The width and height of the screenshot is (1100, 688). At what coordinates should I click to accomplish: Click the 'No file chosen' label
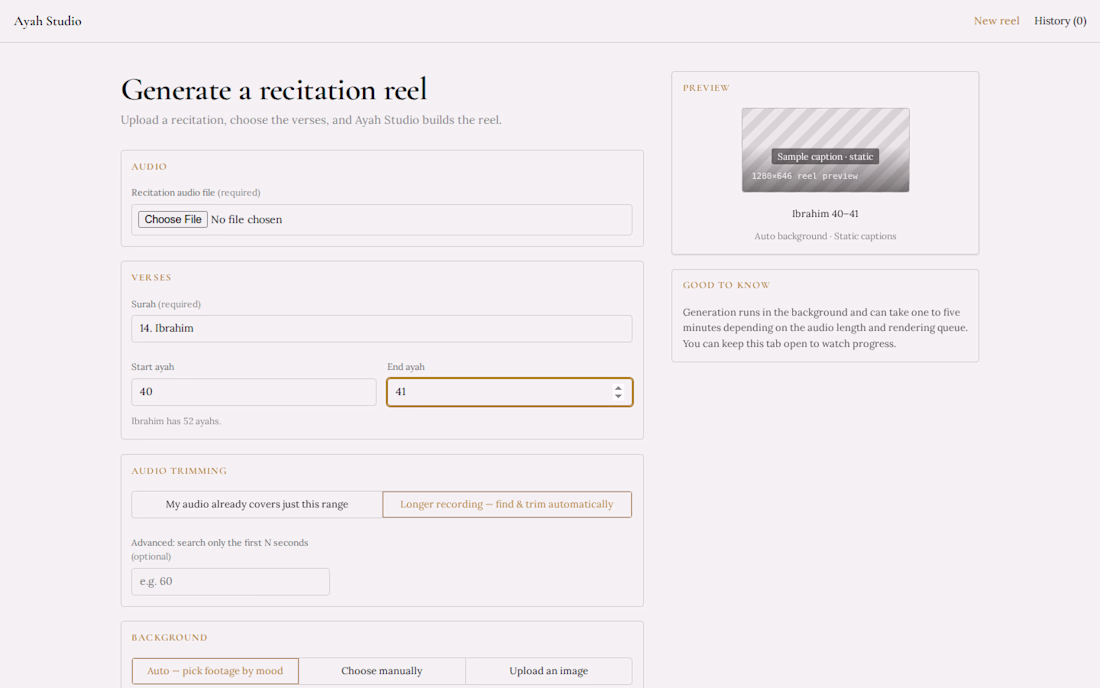tap(246, 220)
